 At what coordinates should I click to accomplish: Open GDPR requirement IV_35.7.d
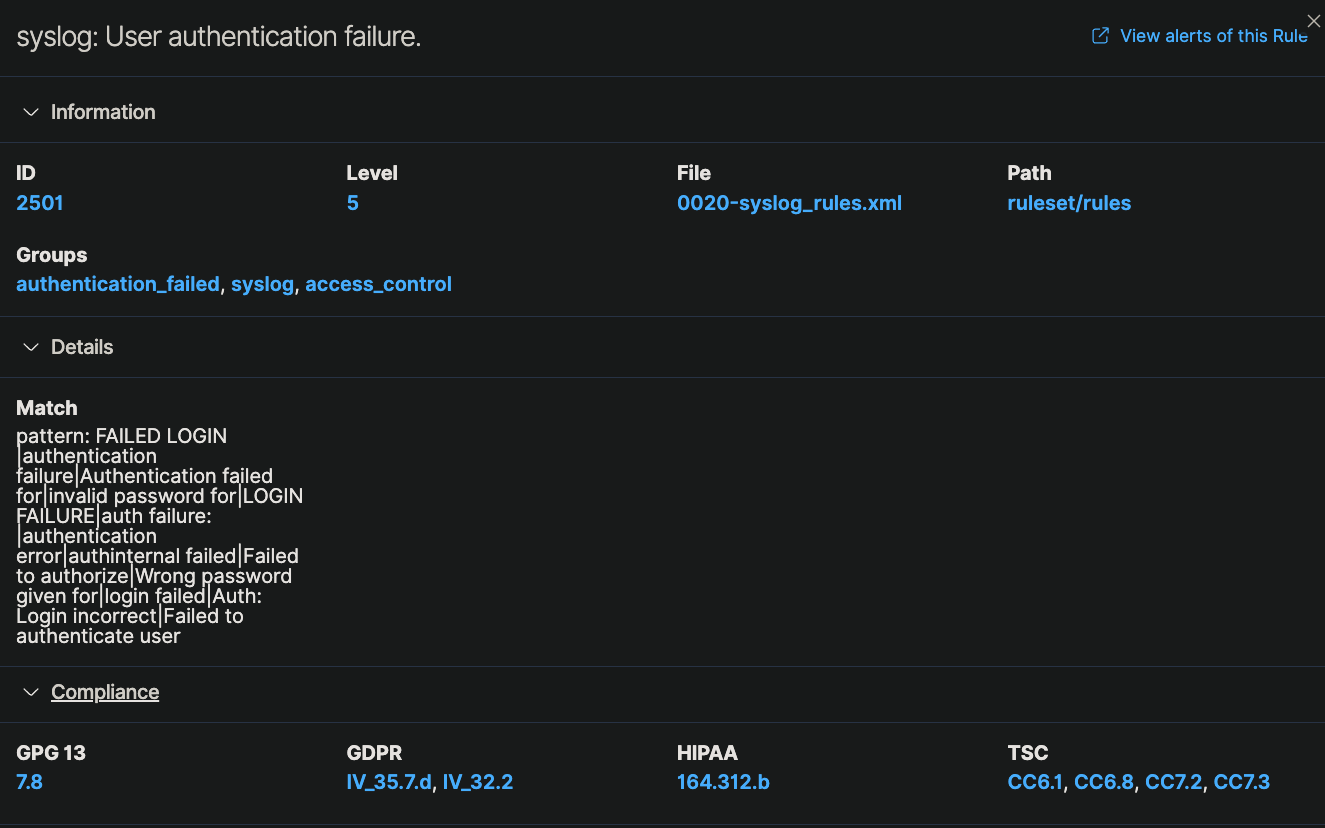click(388, 782)
